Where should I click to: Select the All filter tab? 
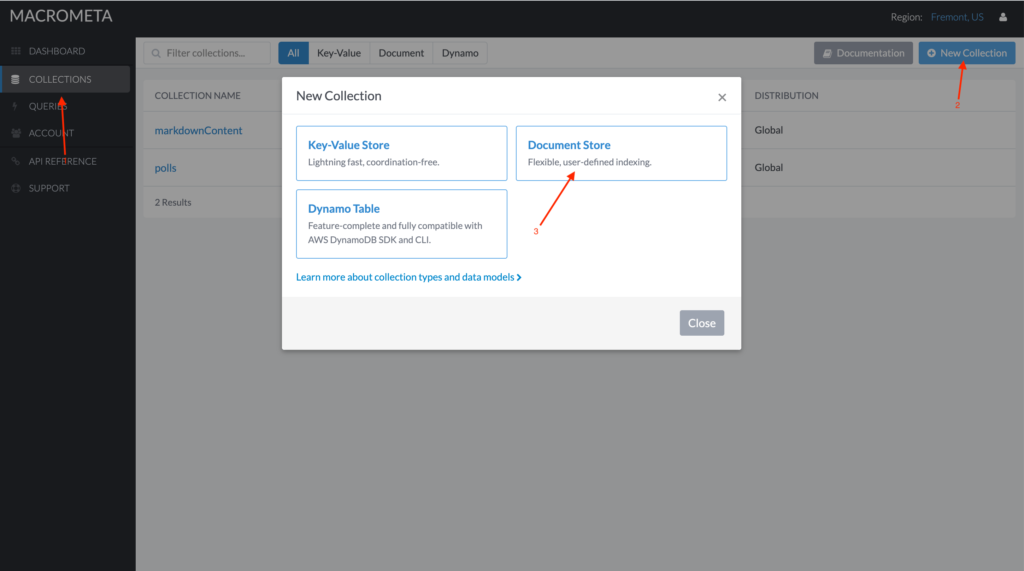tap(293, 53)
